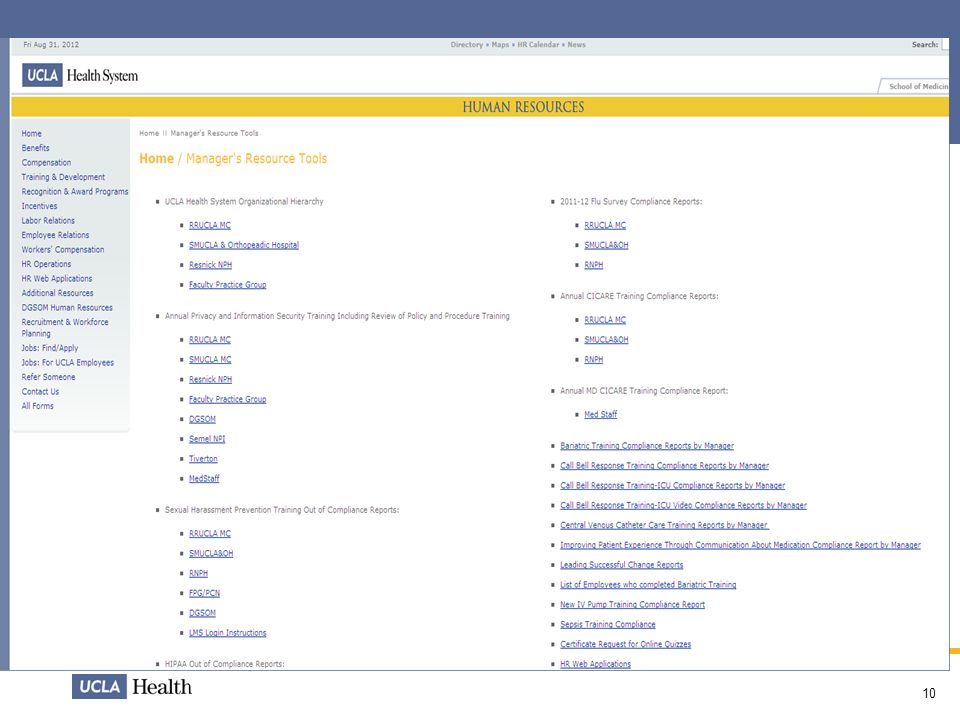The height and width of the screenshot is (720, 960).
Task: Open RRUCLA MC under Organizational Hierarchy
Action: [x=210, y=225]
